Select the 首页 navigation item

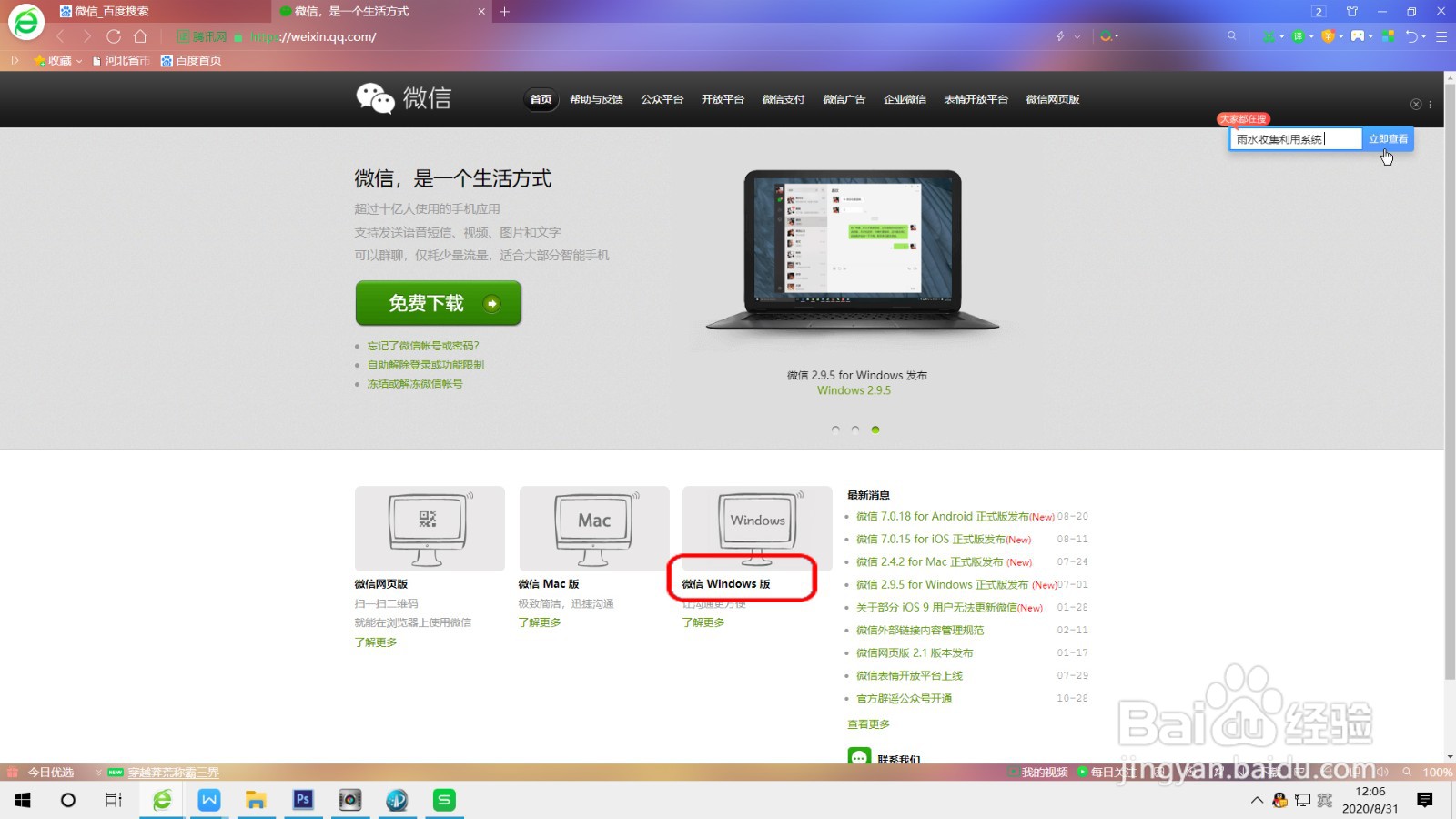[541, 99]
